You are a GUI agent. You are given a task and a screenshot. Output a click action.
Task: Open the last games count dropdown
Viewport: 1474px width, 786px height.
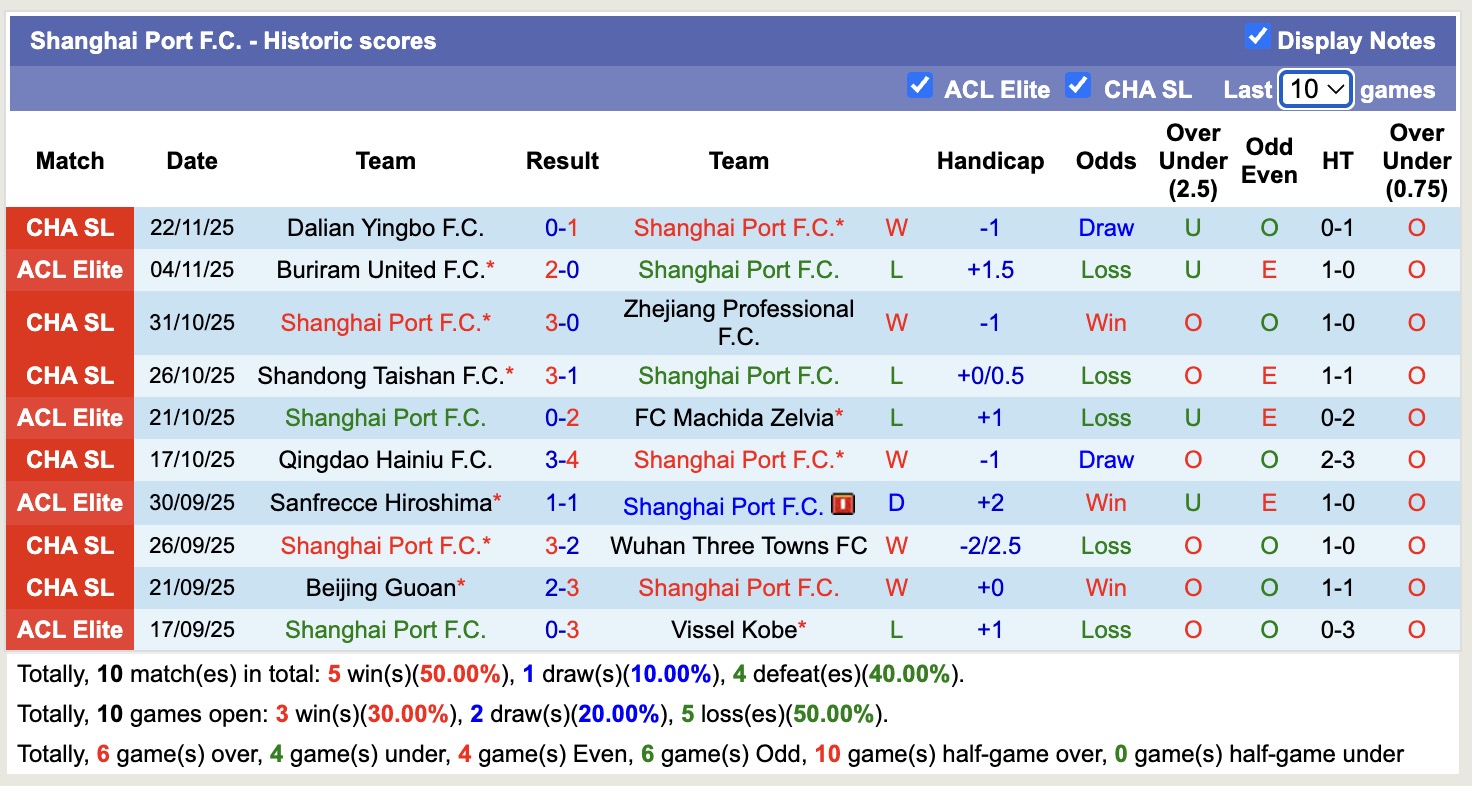click(x=1315, y=88)
